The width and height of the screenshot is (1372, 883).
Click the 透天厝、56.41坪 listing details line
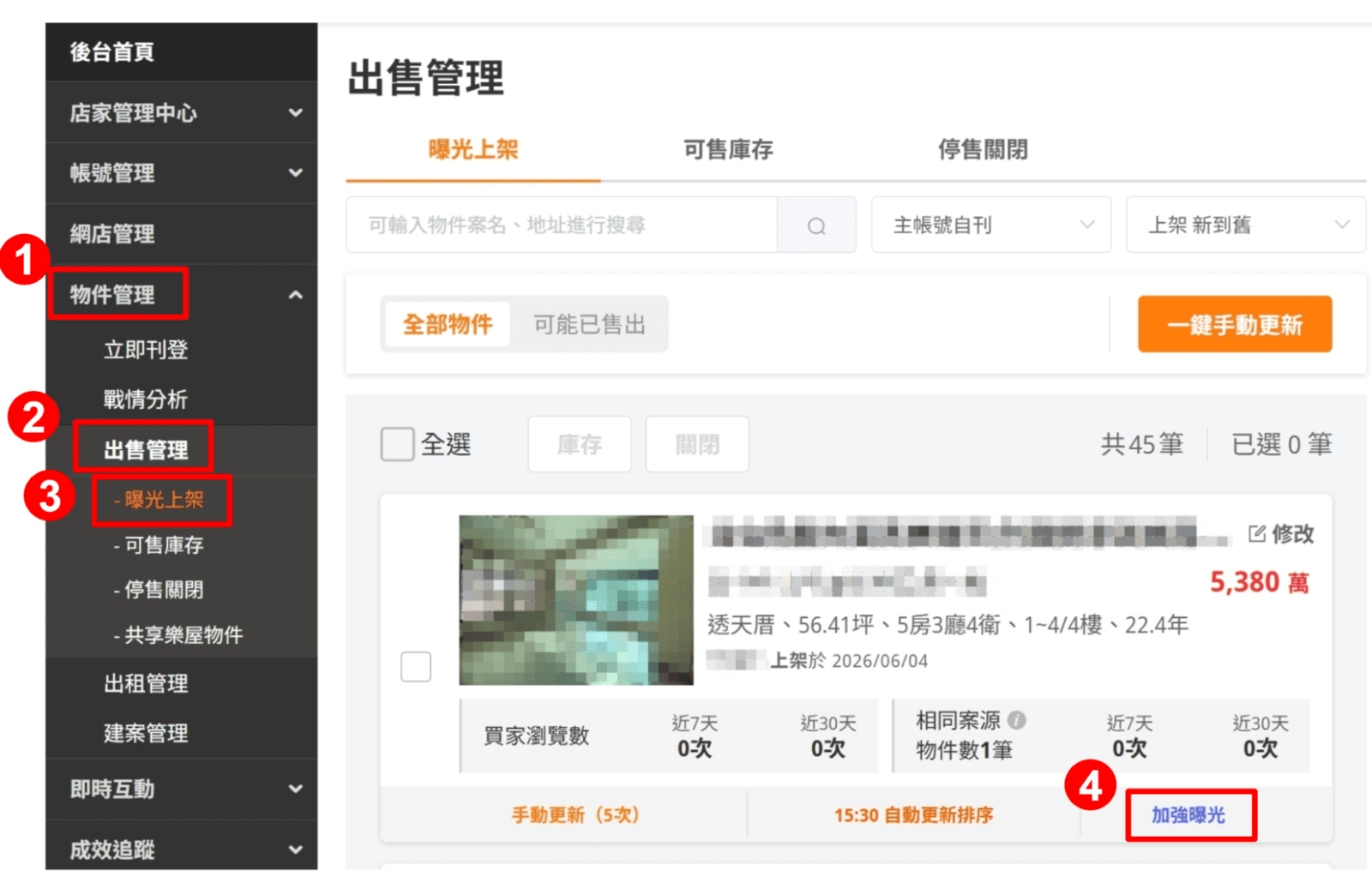point(948,625)
